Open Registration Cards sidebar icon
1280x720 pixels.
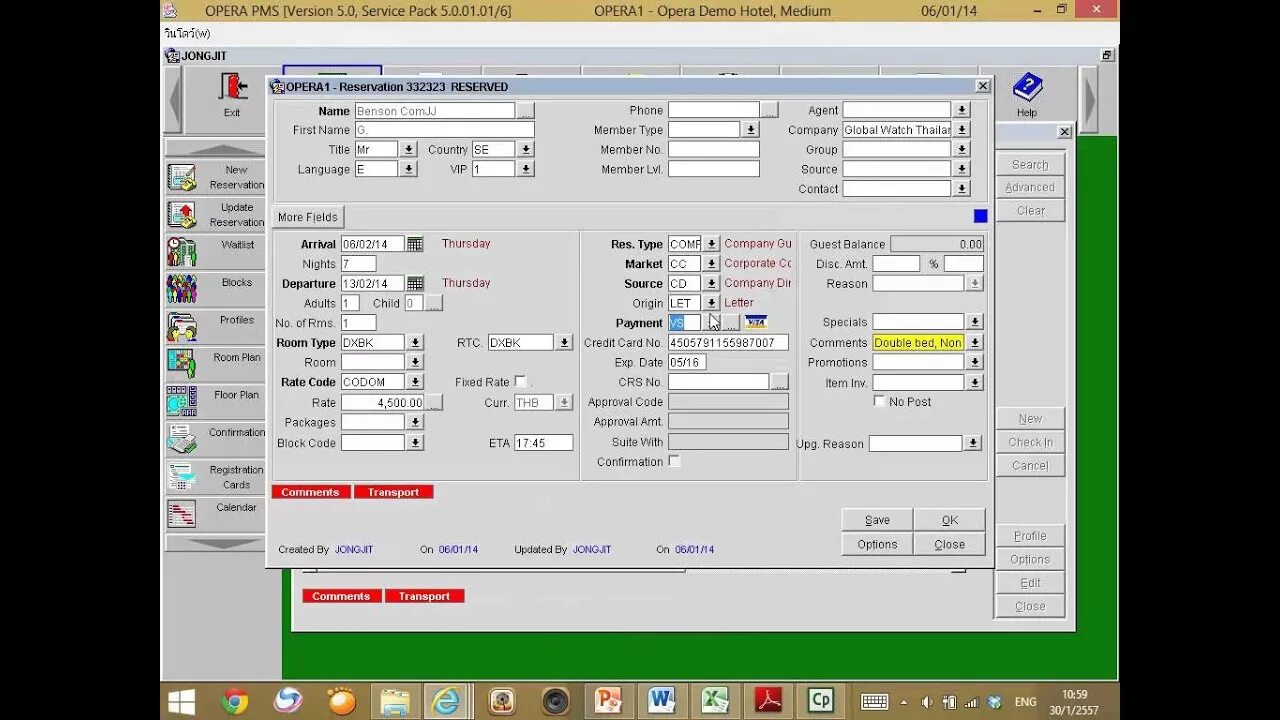(x=182, y=476)
